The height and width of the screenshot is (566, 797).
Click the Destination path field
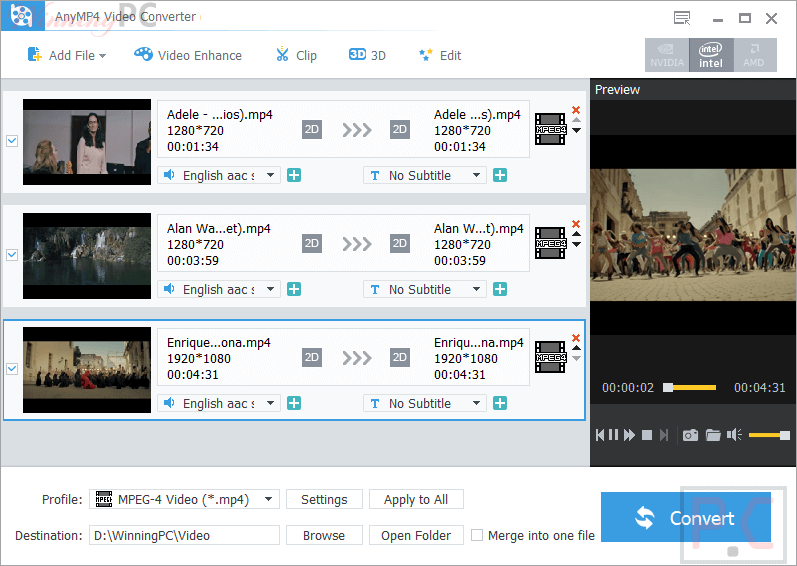click(185, 535)
